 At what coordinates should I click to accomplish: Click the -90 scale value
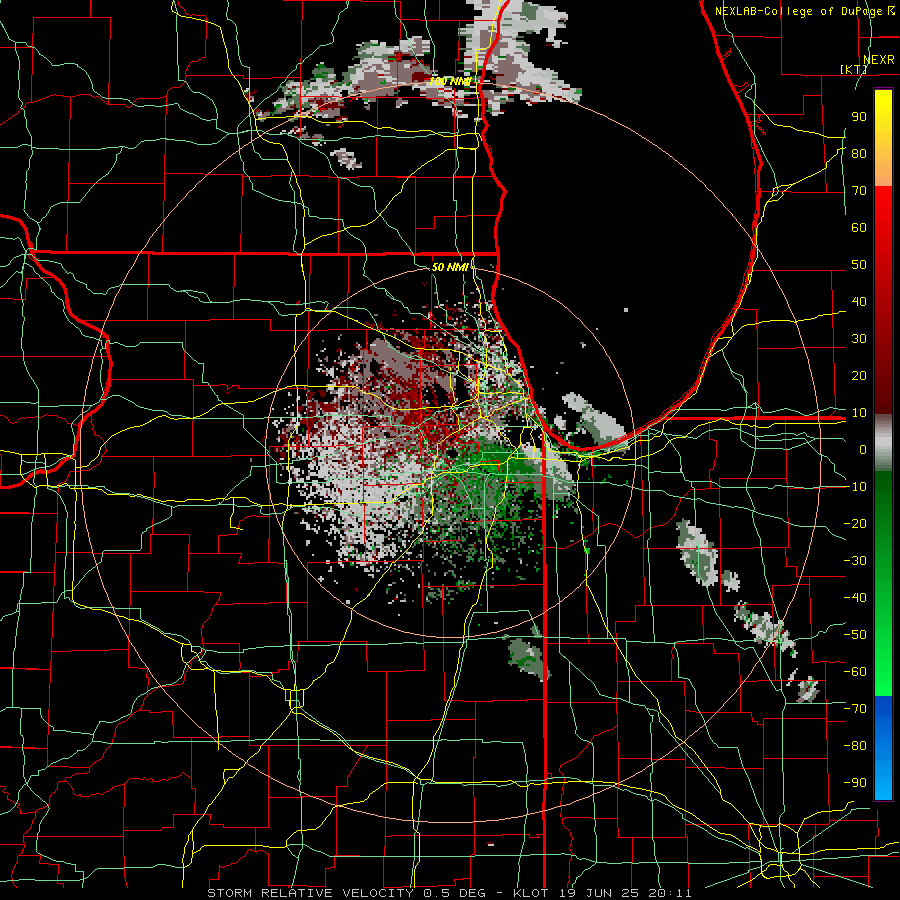pyautogui.click(x=855, y=783)
